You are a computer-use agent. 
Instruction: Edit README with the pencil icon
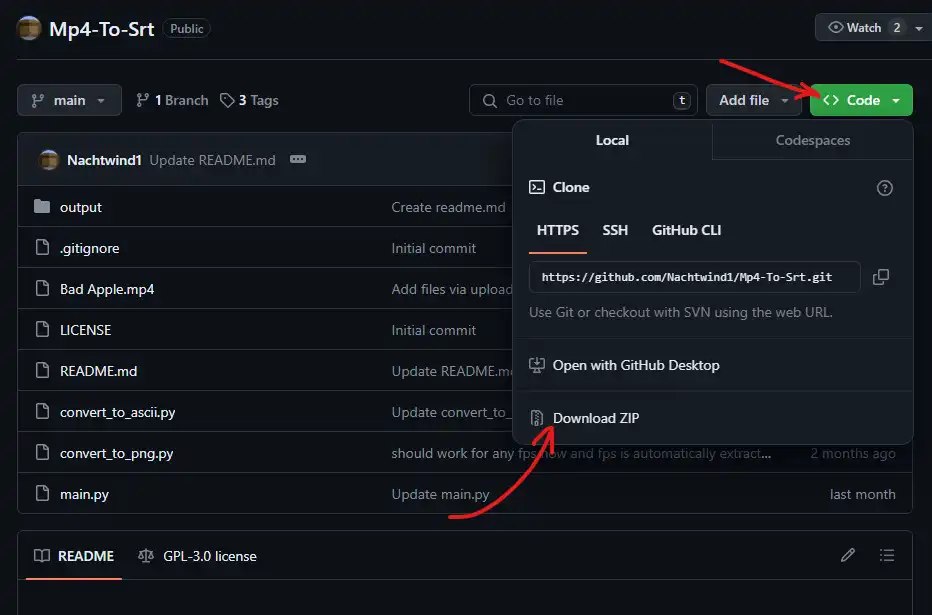pos(848,555)
